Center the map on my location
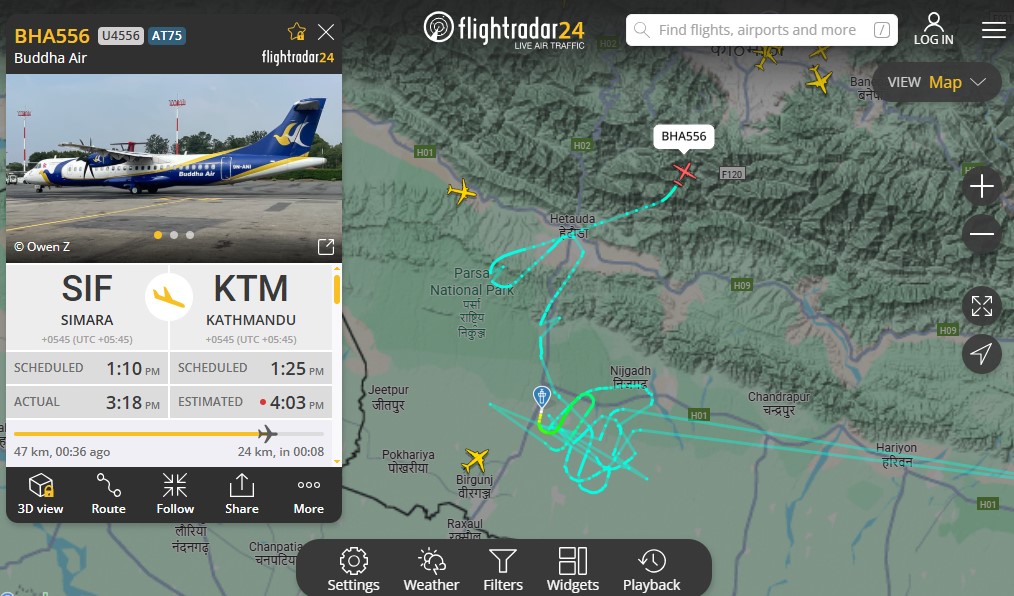Screen dimensions: 1014x596 (x=982, y=354)
